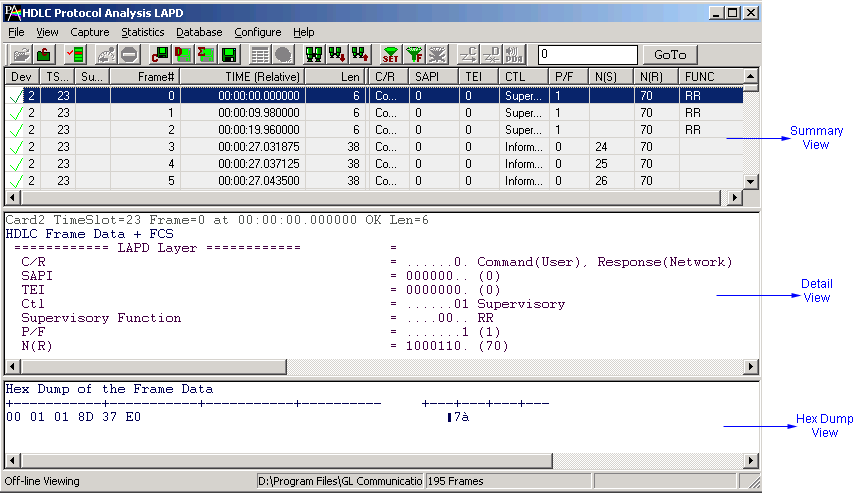This screenshot has width=862, height=493.
Task: Click hex bytes '00 01 01 8D 37 E0'
Action: (x=73, y=417)
